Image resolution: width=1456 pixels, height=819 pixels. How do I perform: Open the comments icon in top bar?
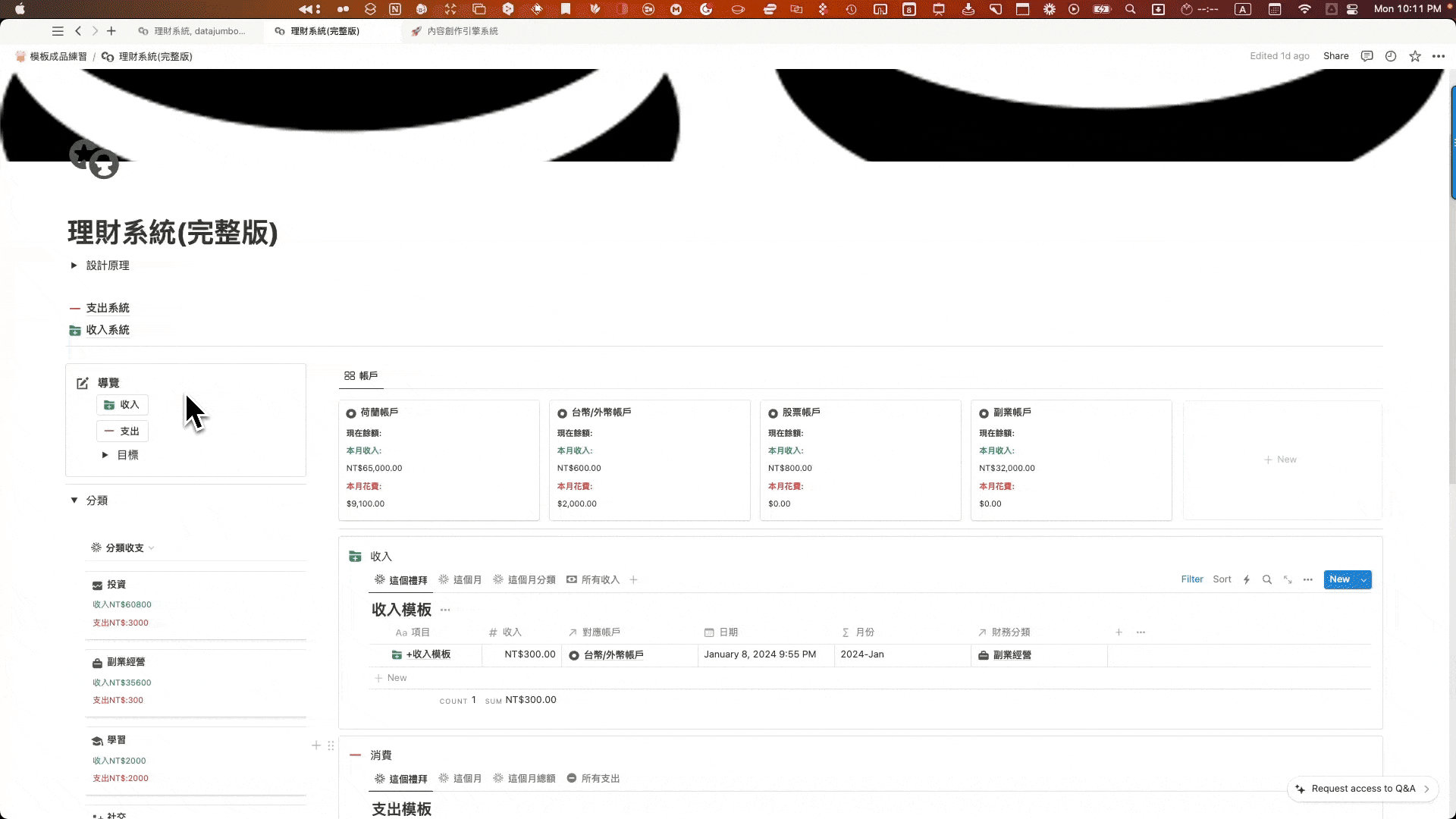click(1367, 56)
